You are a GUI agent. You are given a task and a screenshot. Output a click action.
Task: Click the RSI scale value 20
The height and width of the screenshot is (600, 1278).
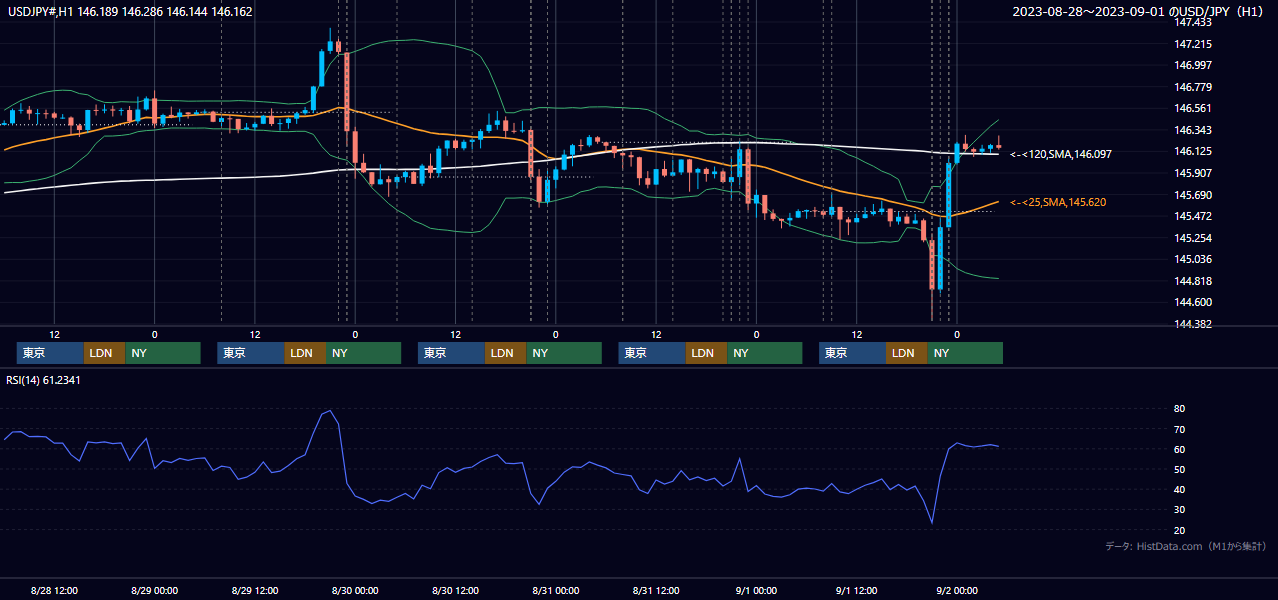tap(1180, 531)
